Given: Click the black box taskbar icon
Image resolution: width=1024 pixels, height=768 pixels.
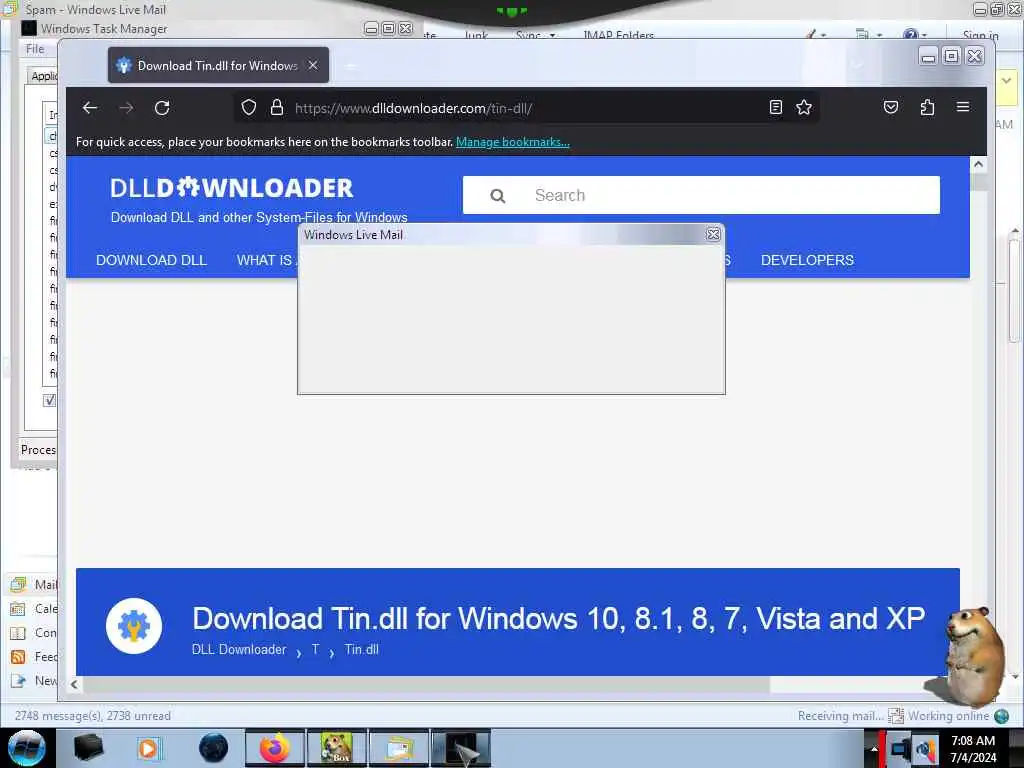Looking at the screenshot, I should coord(88,748).
